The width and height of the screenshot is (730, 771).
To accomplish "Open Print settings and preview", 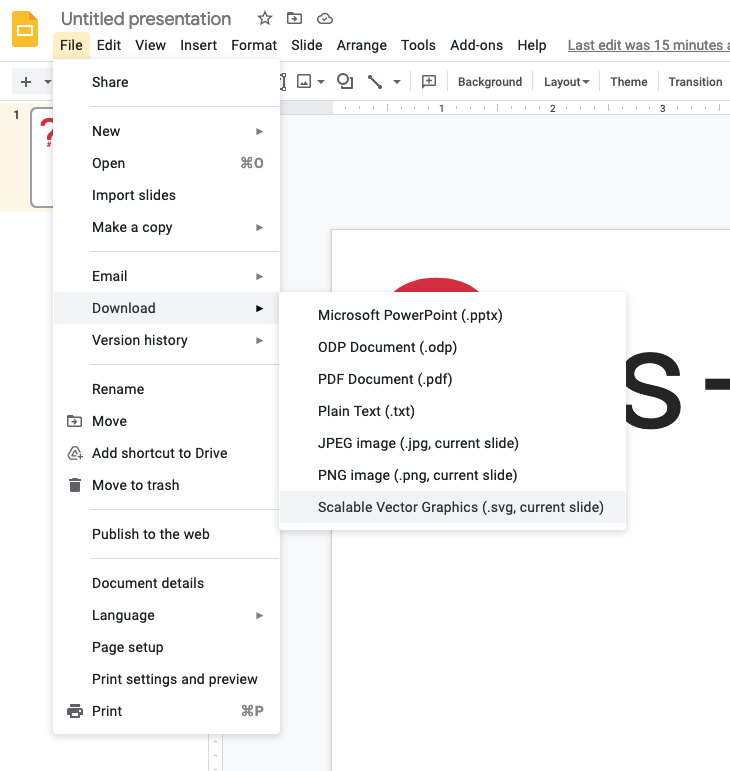I will [x=167, y=679].
